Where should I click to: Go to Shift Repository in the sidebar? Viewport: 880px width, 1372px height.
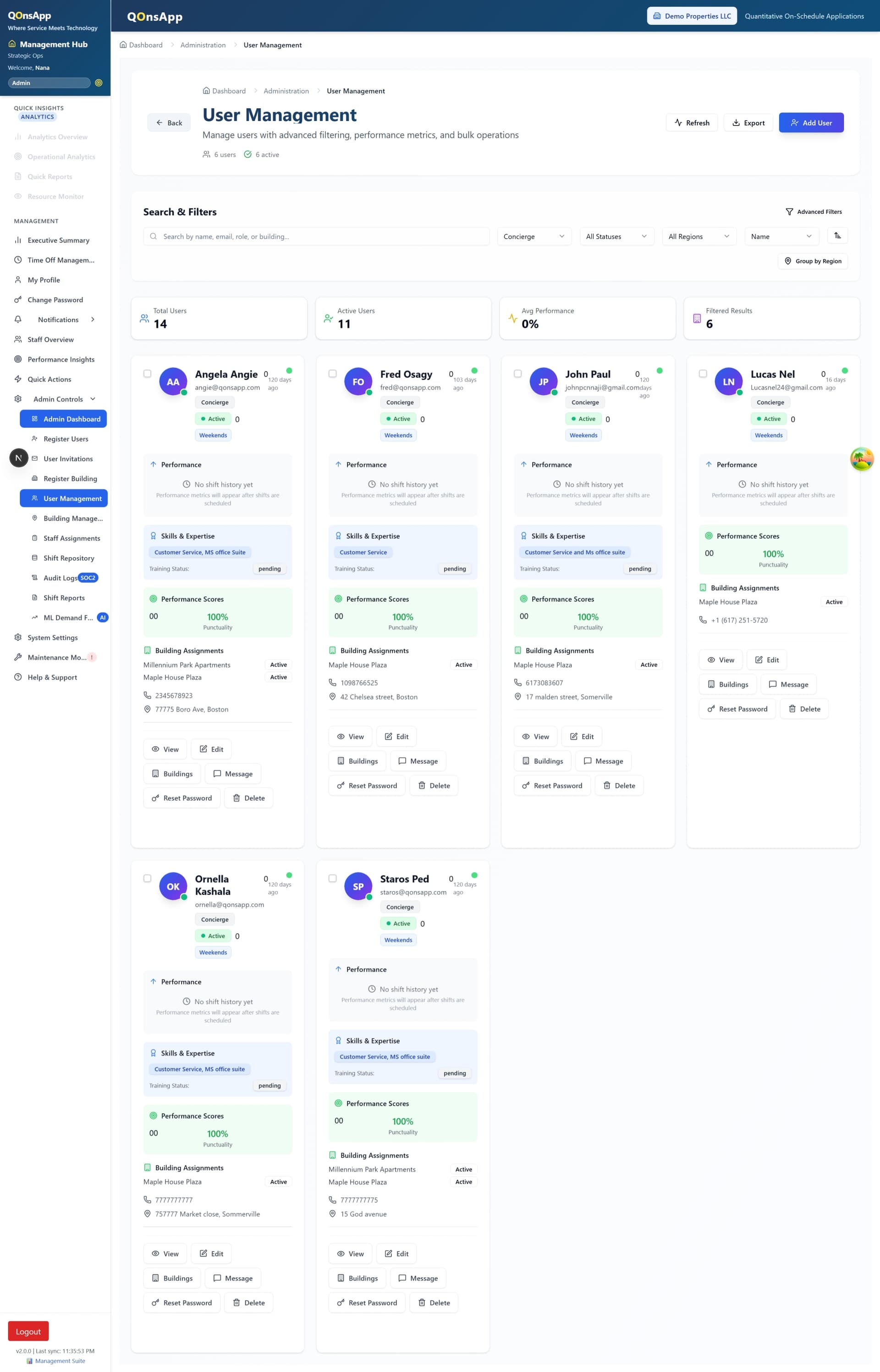point(69,558)
